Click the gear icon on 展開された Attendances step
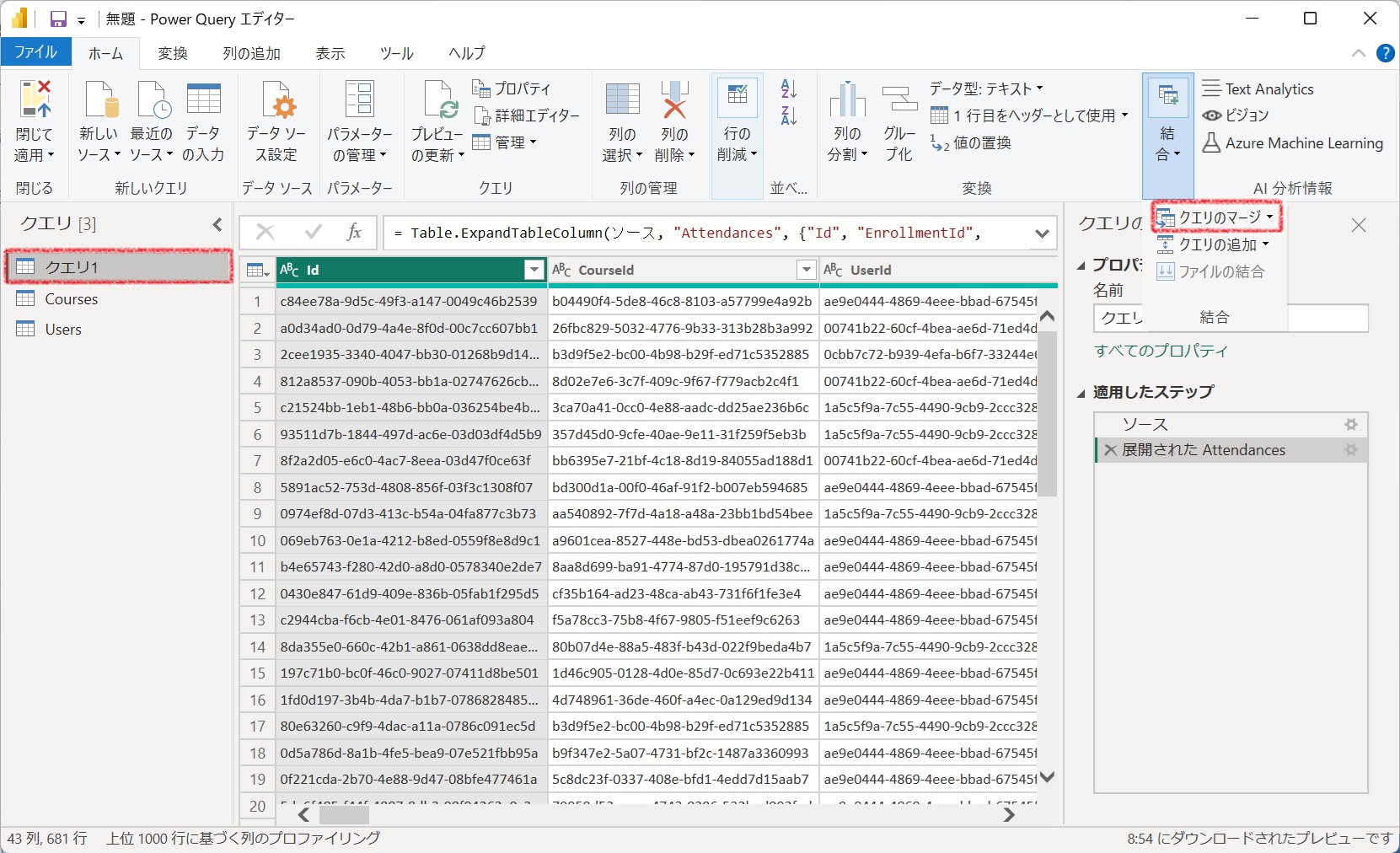1400x853 pixels. tap(1352, 450)
